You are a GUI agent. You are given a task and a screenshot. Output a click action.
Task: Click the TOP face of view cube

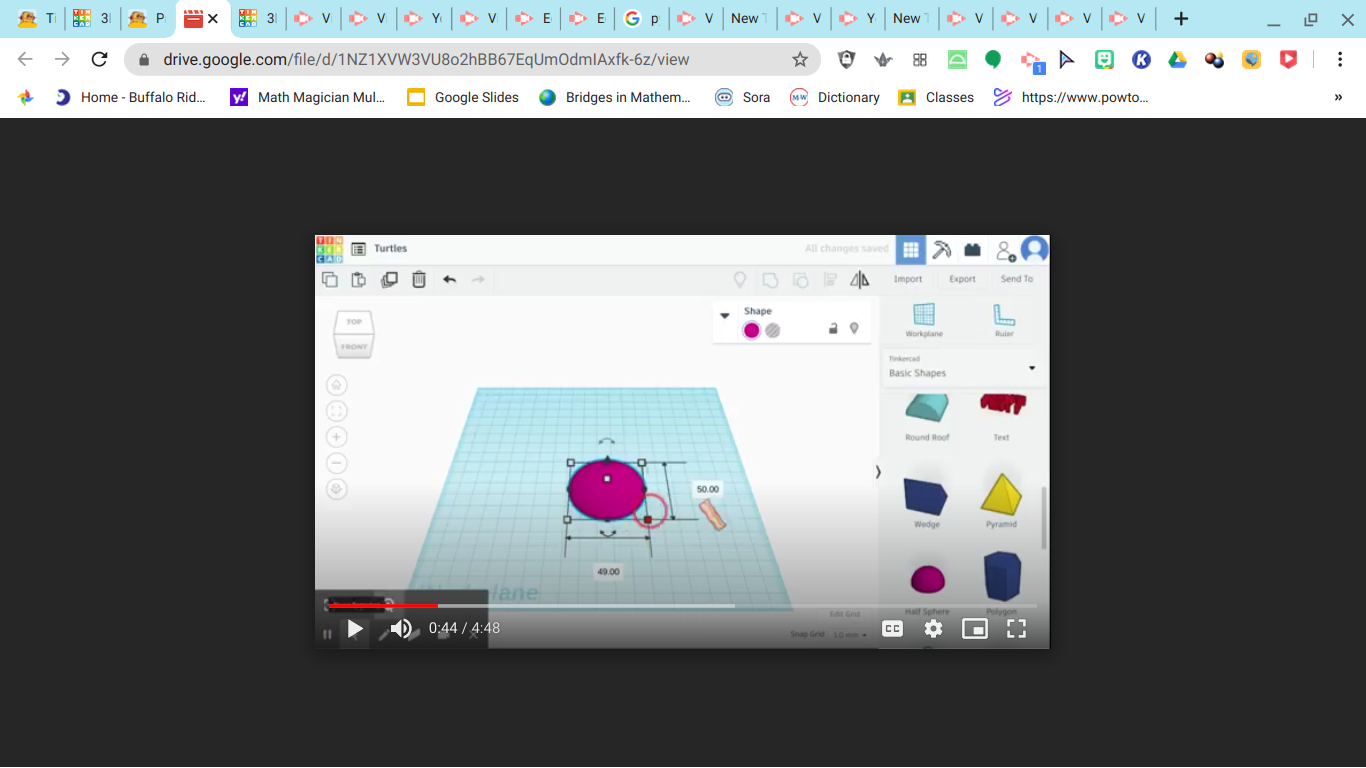tap(354, 322)
